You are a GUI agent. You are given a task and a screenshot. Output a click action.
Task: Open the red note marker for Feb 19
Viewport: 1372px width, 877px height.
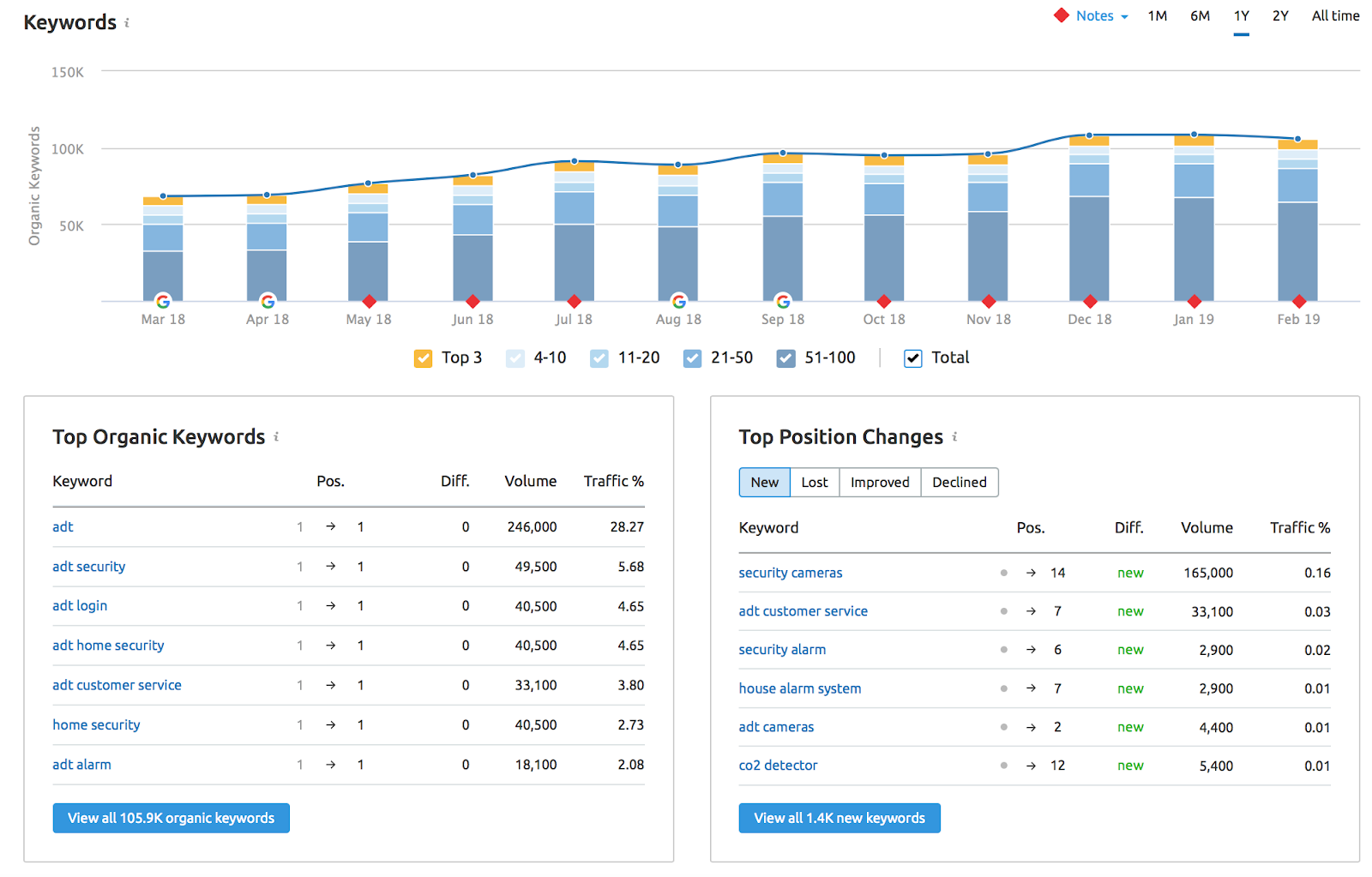(1299, 301)
